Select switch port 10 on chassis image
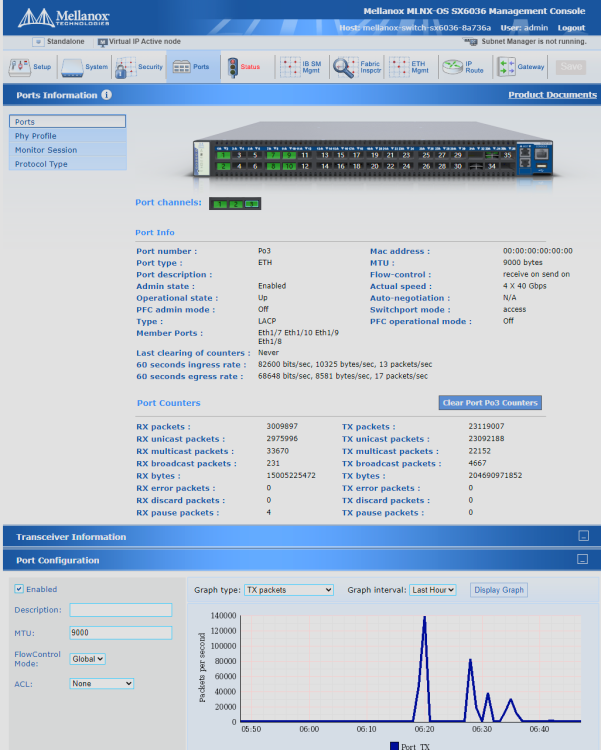601x750 pixels. (289, 166)
